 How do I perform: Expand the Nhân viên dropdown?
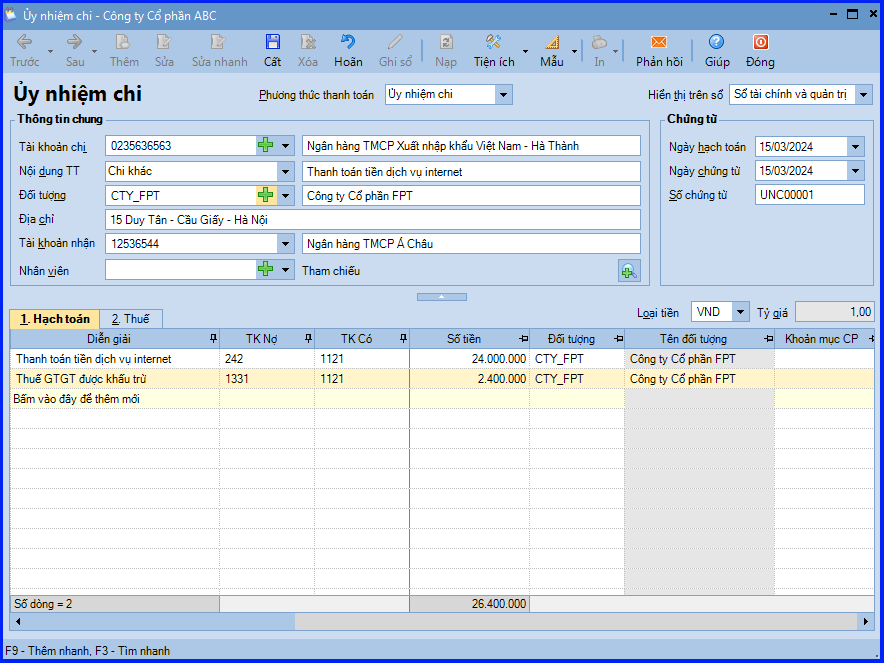pos(285,269)
